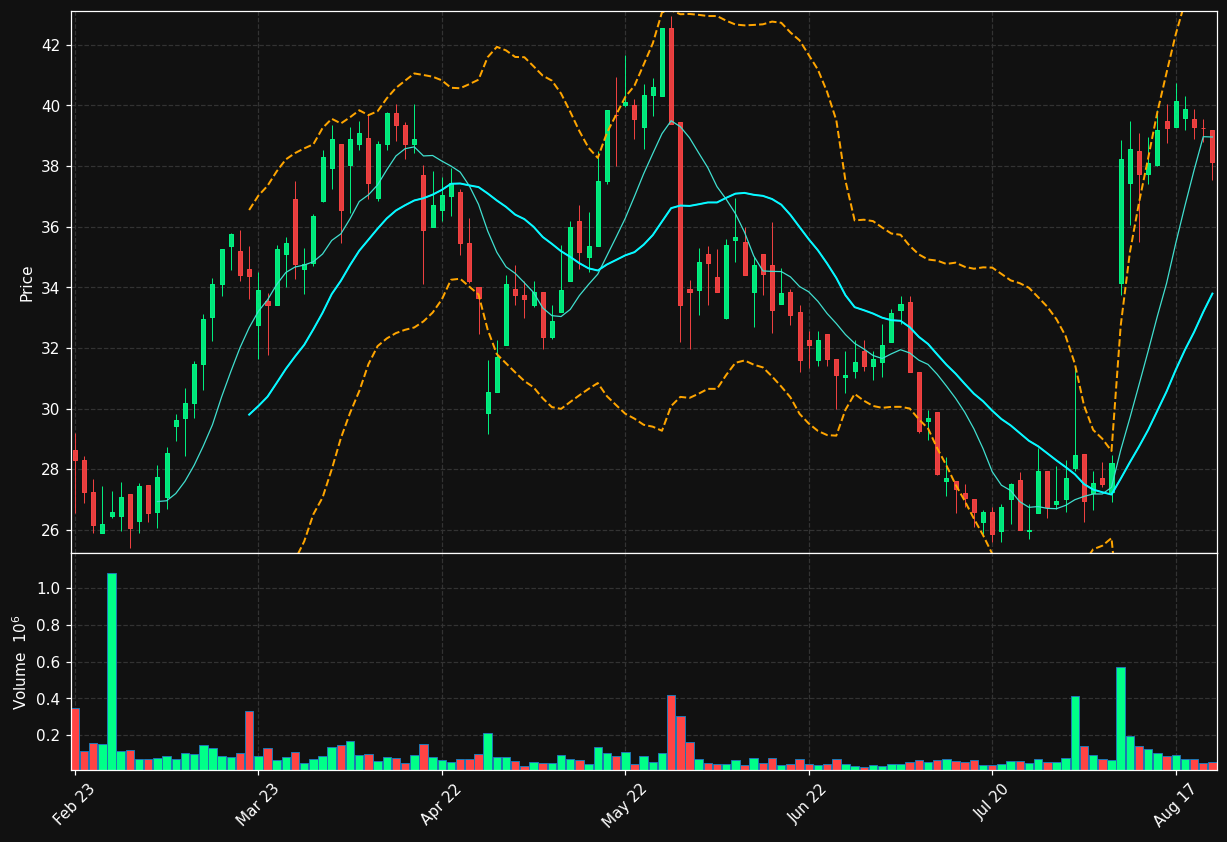1227x842 pixels.
Task: Click the Price axis title
Action: click(x=27, y=283)
